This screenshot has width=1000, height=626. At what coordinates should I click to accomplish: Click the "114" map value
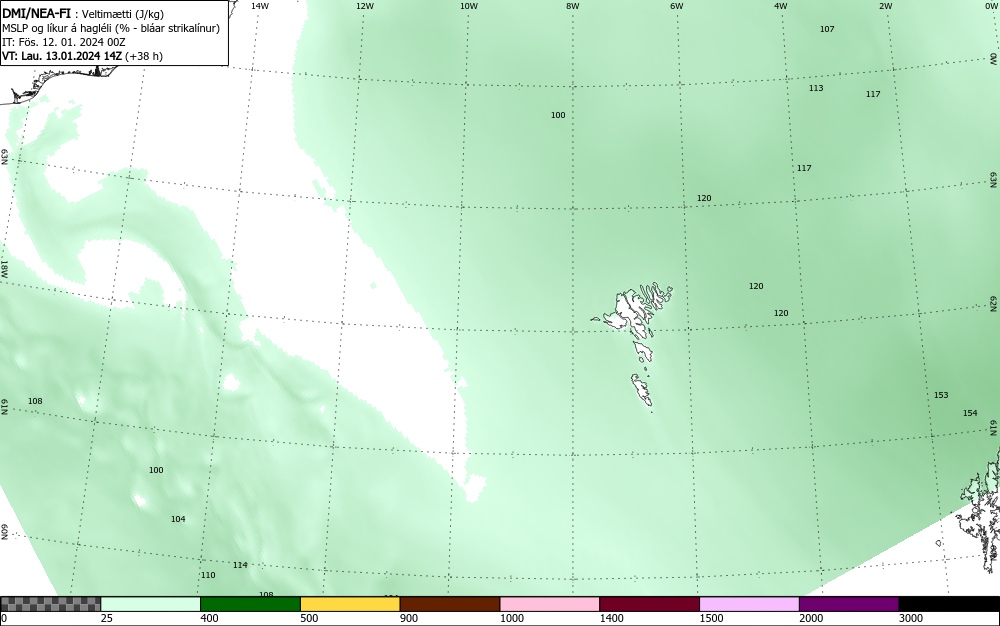tap(240, 565)
